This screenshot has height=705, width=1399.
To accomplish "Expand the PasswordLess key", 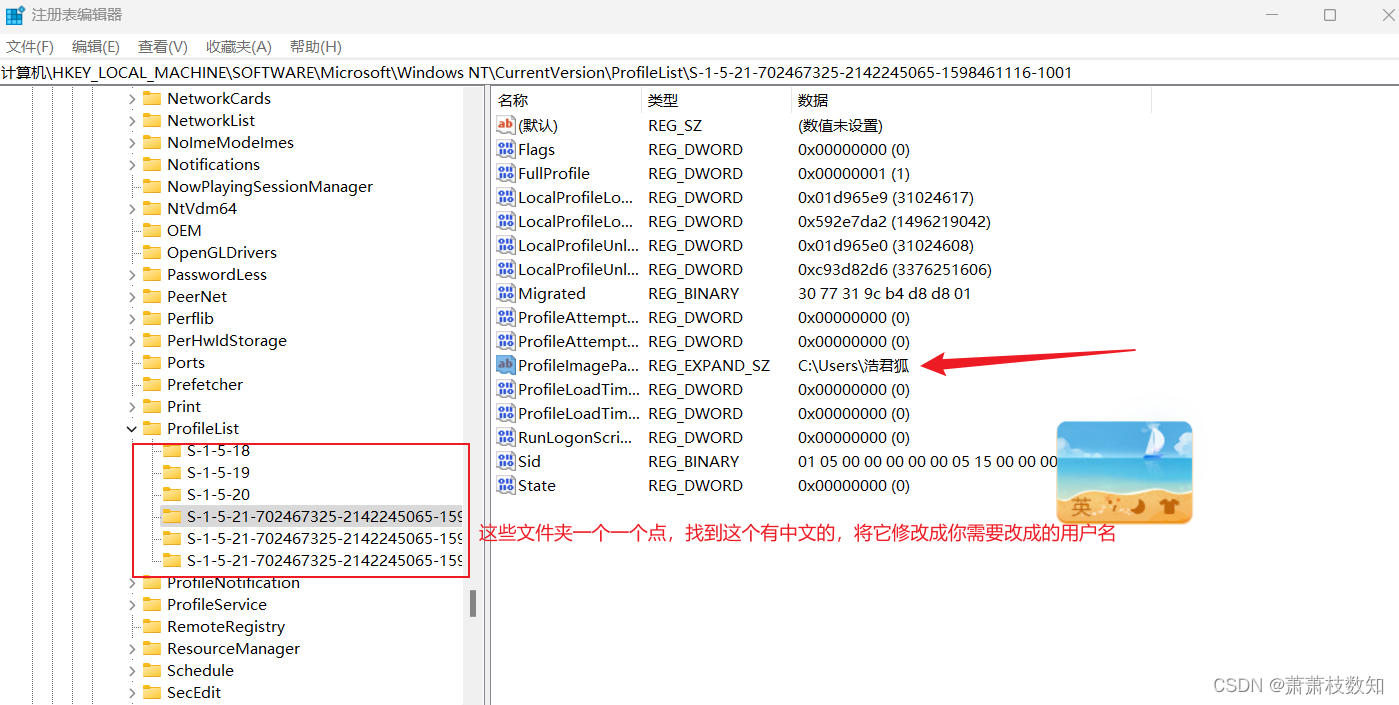I will (x=132, y=274).
